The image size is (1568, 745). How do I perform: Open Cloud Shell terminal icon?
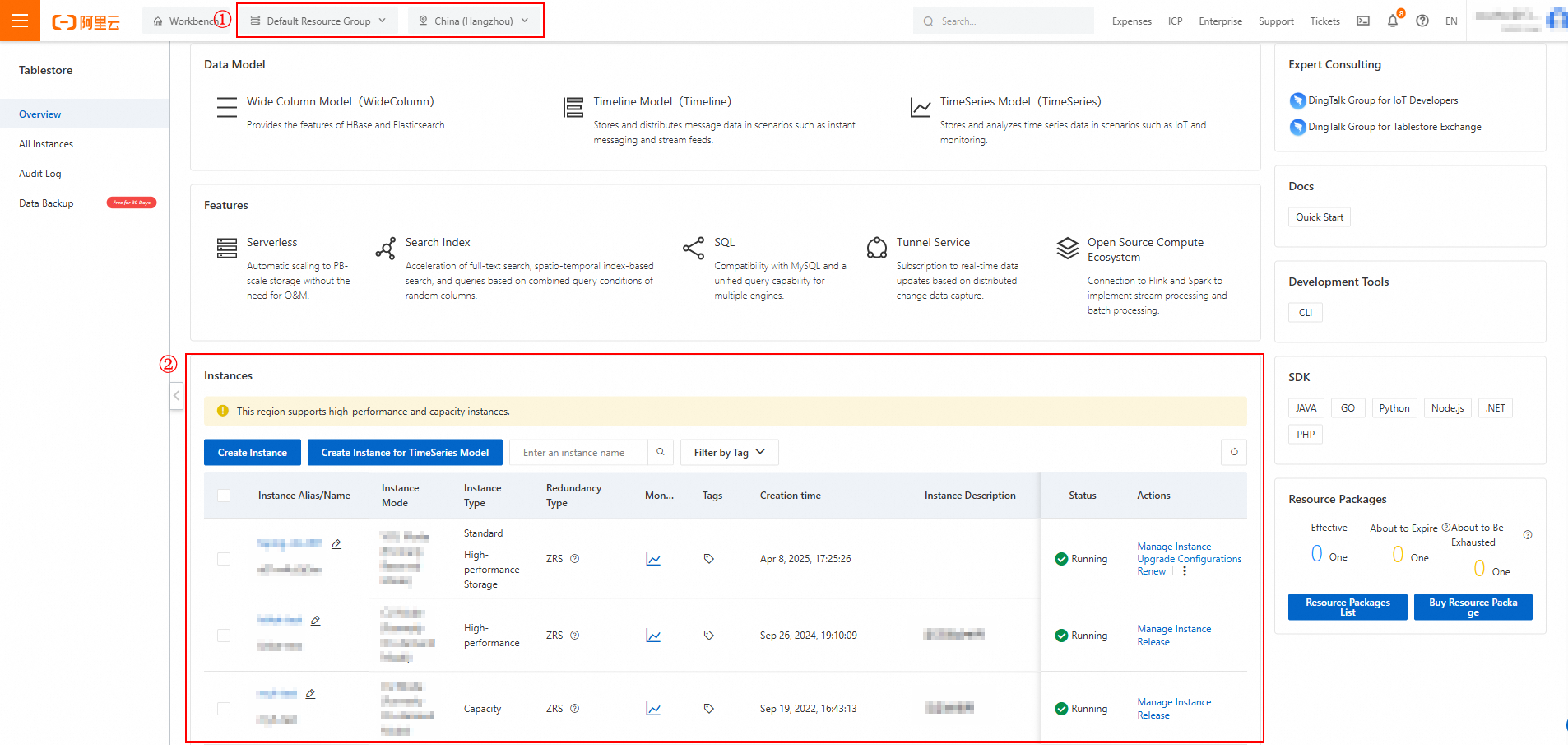pyautogui.click(x=1363, y=21)
